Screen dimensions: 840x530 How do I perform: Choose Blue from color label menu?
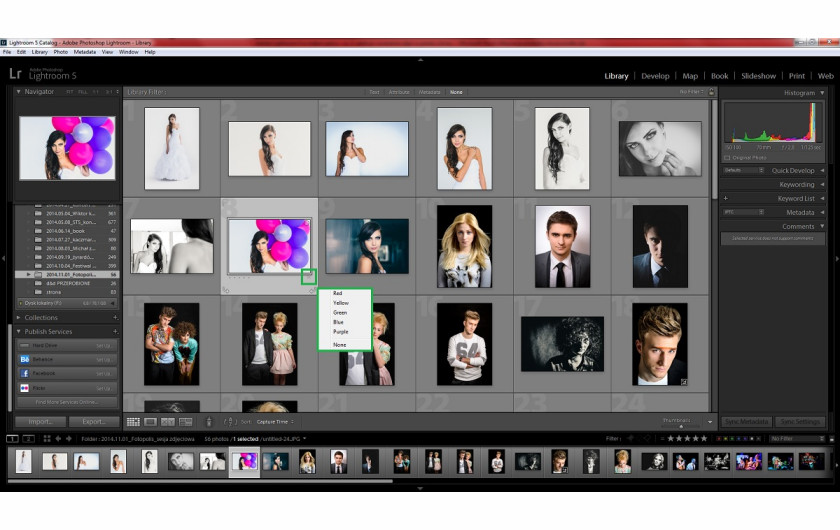pyautogui.click(x=345, y=322)
